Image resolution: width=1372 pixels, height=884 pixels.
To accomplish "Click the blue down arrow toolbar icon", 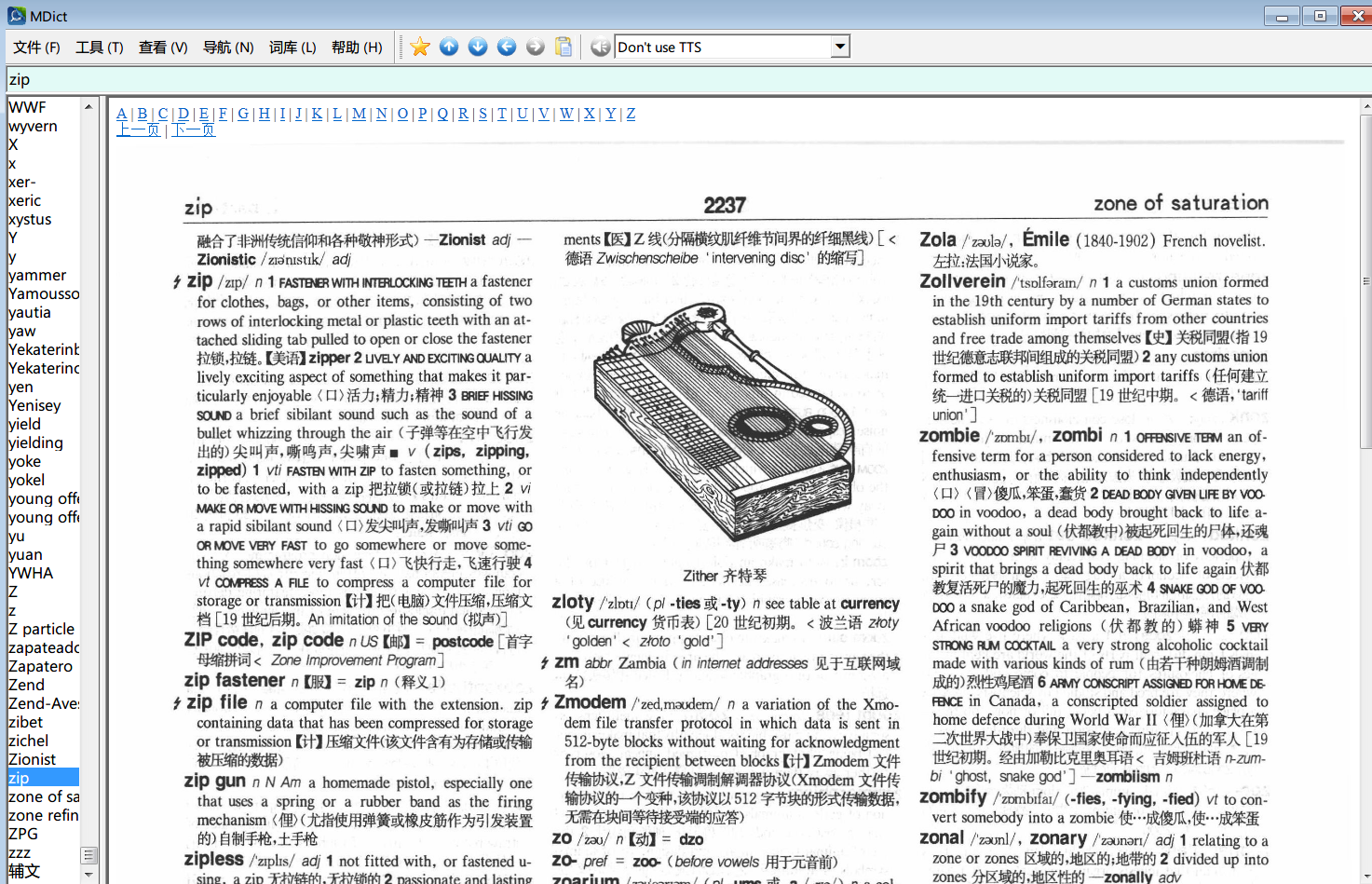I will point(478,47).
